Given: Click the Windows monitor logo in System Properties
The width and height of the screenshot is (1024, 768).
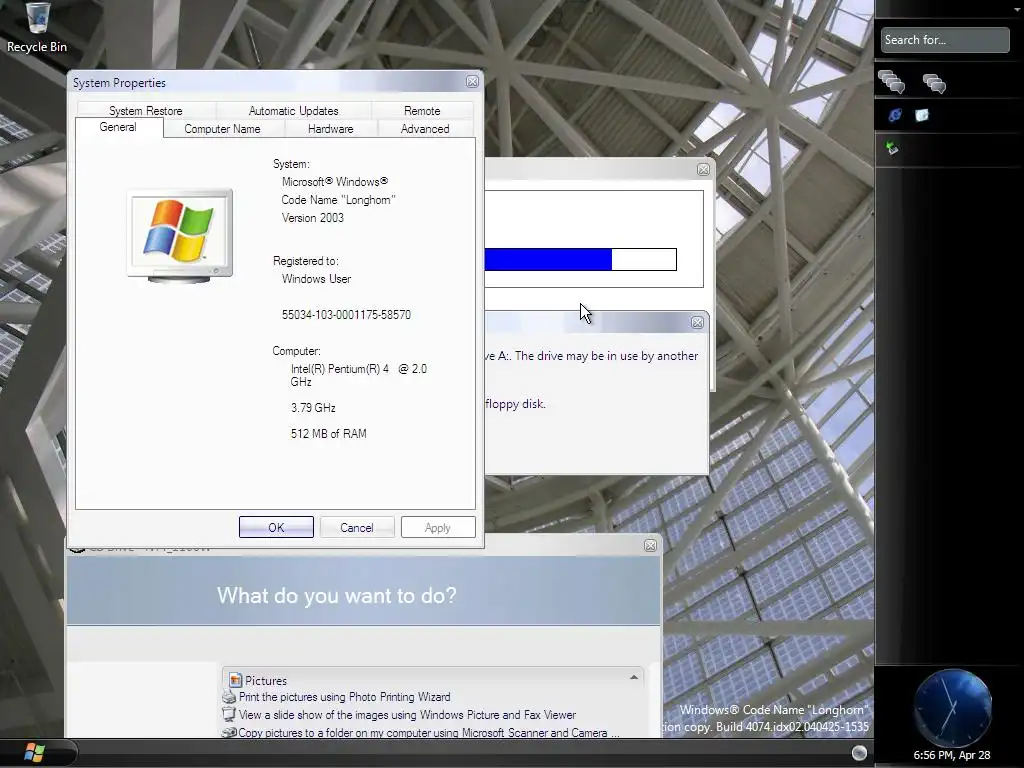Looking at the screenshot, I should pyautogui.click(x=180, y=236).
